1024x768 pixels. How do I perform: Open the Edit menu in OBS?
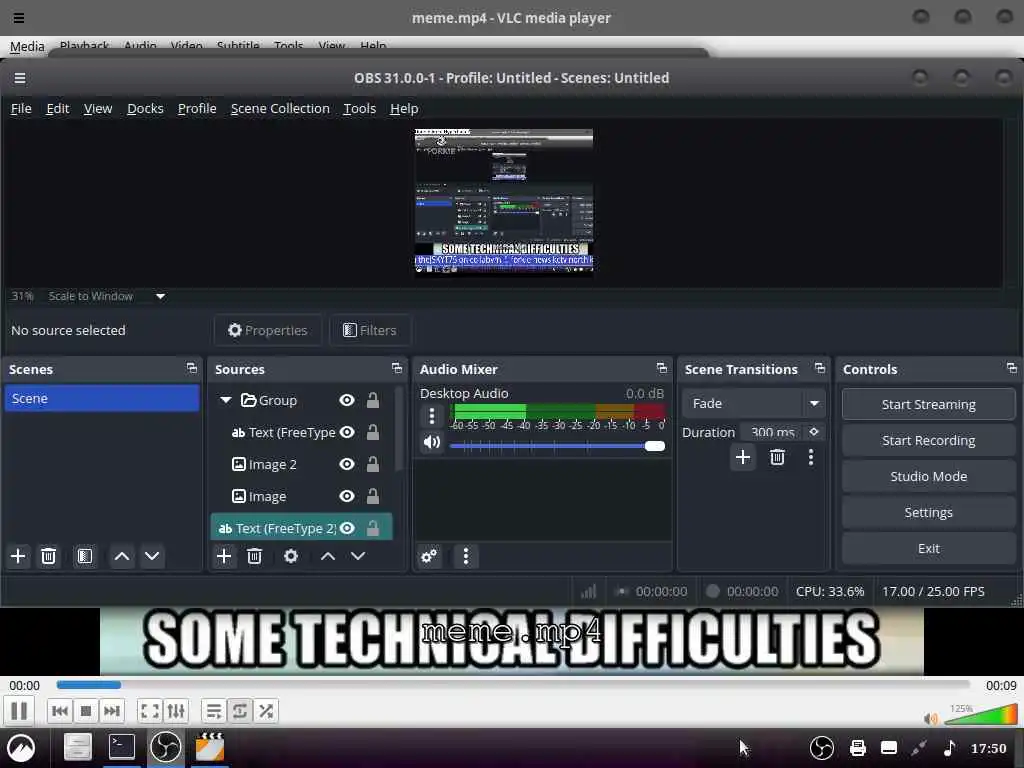(57, 108)
